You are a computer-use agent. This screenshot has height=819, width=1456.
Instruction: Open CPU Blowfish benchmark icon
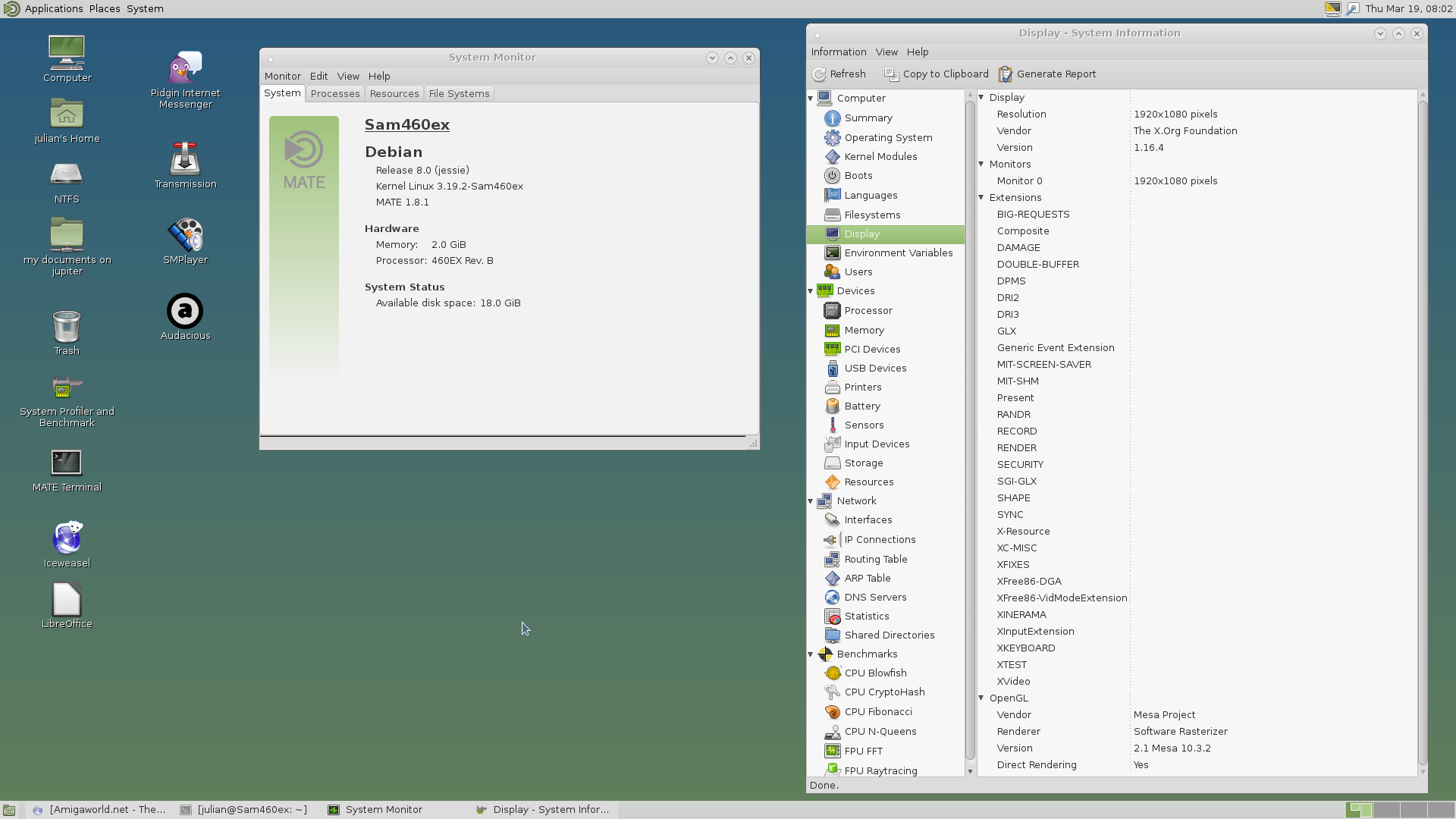click(x=833, y=673)
